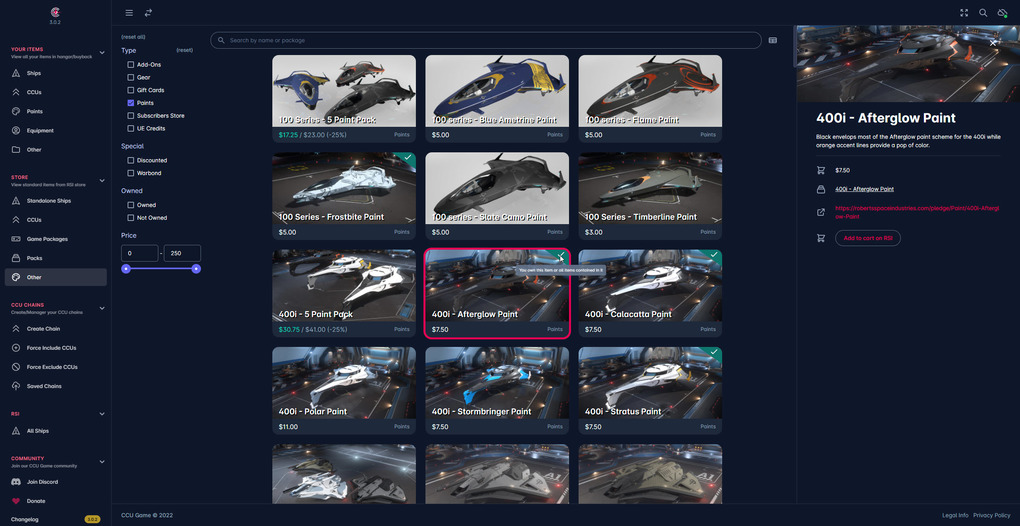
Task: Click the hamburger menu icon
Action: click(x=129, y=13)
